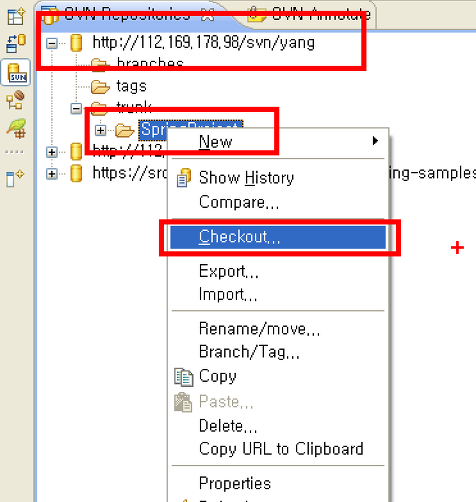Choose Delete... from context menu
Screen dimensions: 476x502
[x=278, y=426]
